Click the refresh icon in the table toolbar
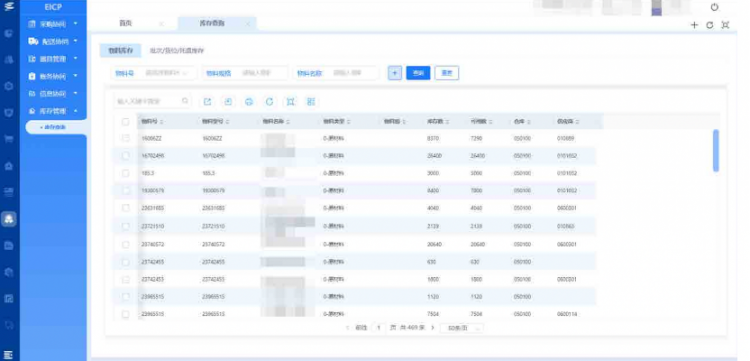750x361 pixels. [270, 101]
